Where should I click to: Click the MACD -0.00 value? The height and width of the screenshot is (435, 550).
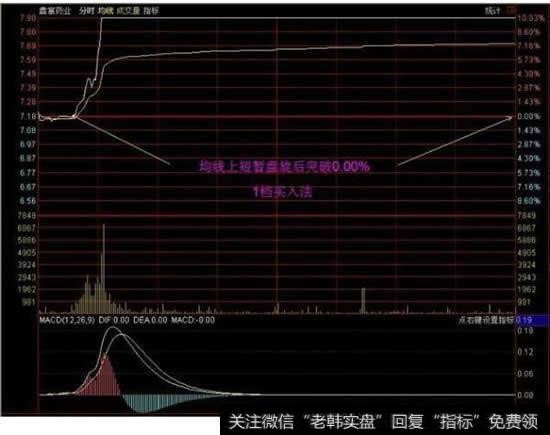tap(193, 320)
